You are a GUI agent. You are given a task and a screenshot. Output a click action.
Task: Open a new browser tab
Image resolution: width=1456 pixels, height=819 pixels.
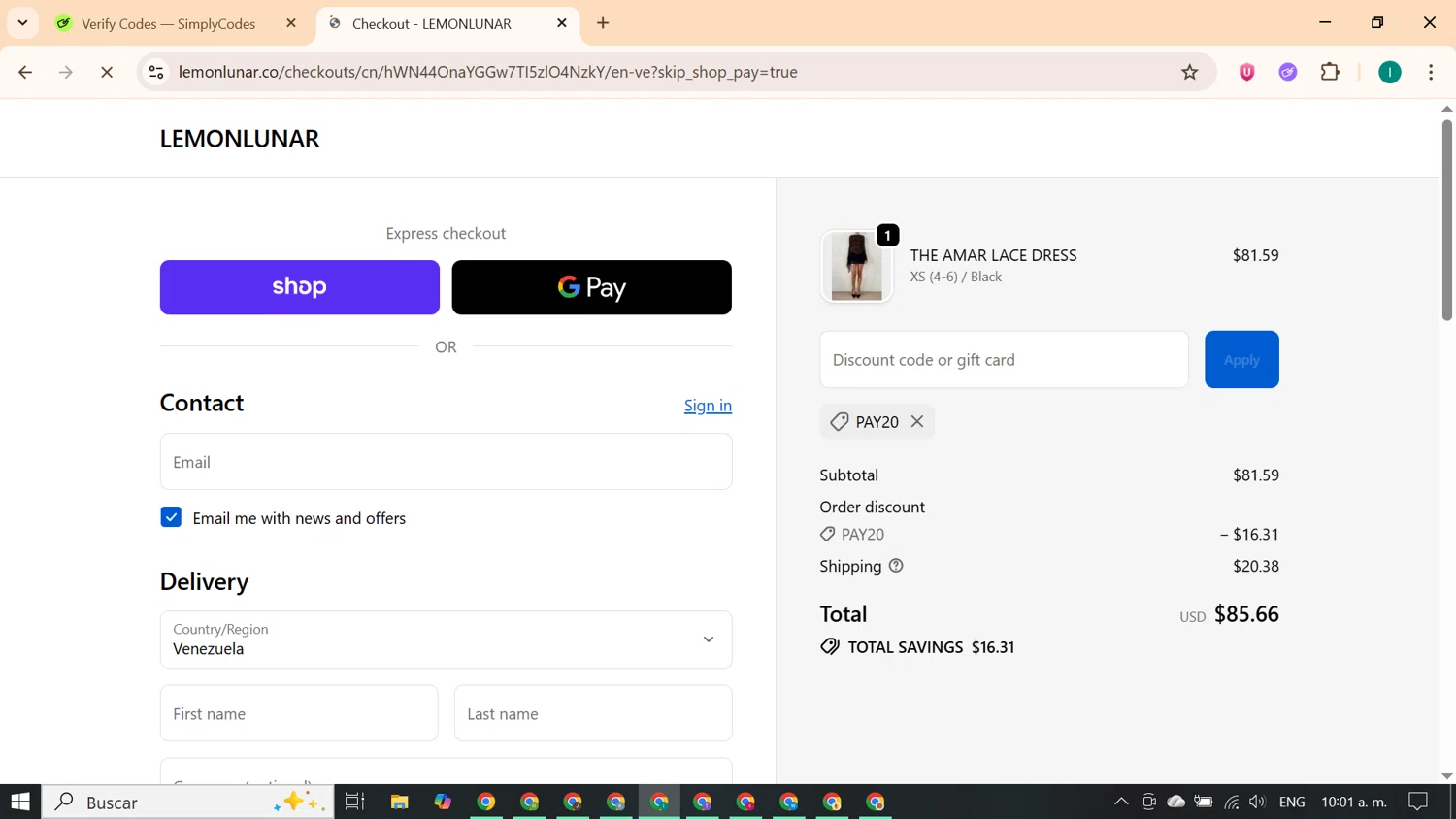tap(603, 23)
